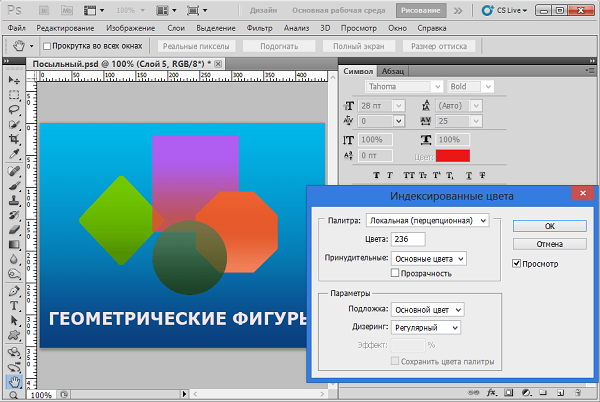The width and height of the screenshot is (600, 402).
Task: Enable Прокрутка во всех окнах checkbox
Action: click(x=47, y=46)
